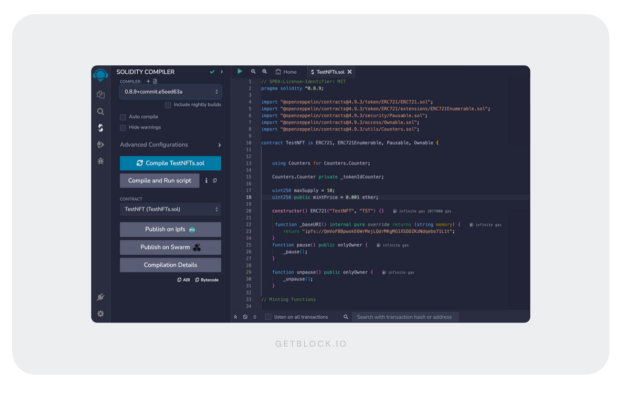Click the 'pragma solidity' line
This screenshot has width=633, height=393.
292,88
